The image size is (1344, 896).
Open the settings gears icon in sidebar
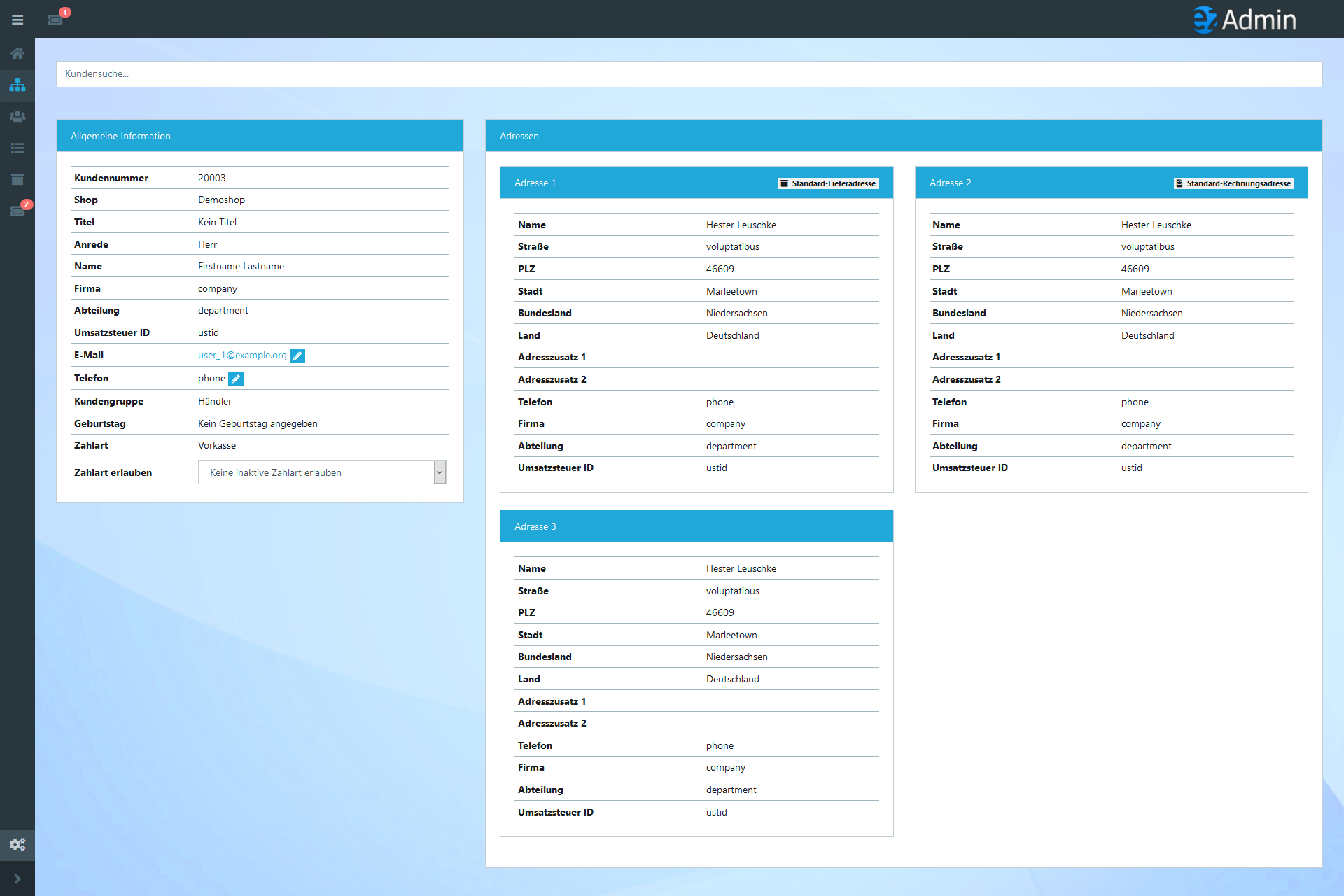(x=17, y=844)
